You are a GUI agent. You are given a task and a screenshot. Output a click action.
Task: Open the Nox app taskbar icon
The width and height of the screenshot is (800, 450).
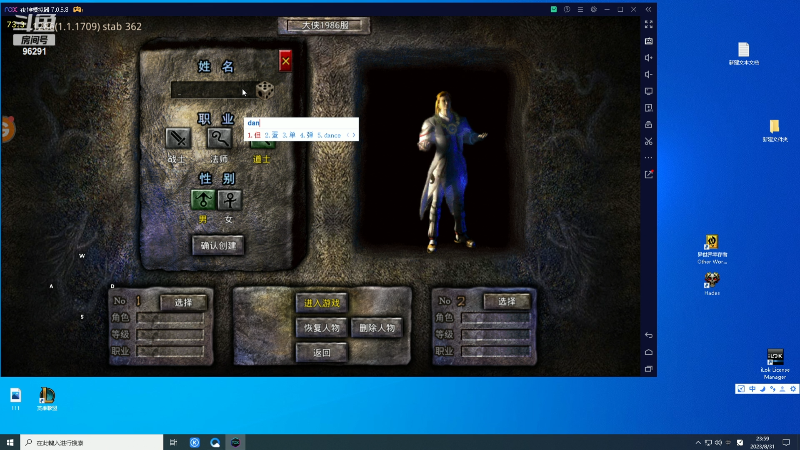pos(235,442)
